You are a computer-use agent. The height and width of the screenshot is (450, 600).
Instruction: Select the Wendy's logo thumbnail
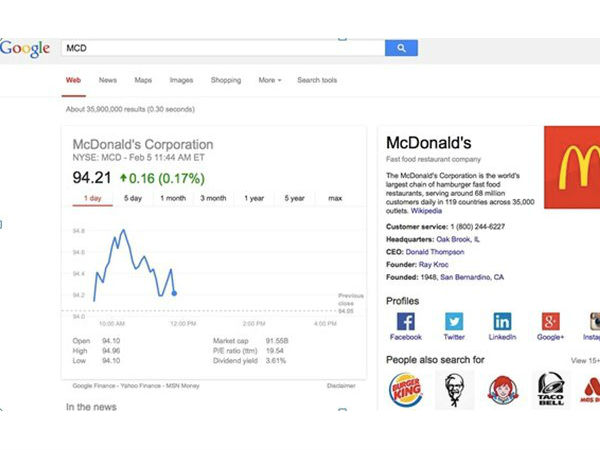coord(503,387)
